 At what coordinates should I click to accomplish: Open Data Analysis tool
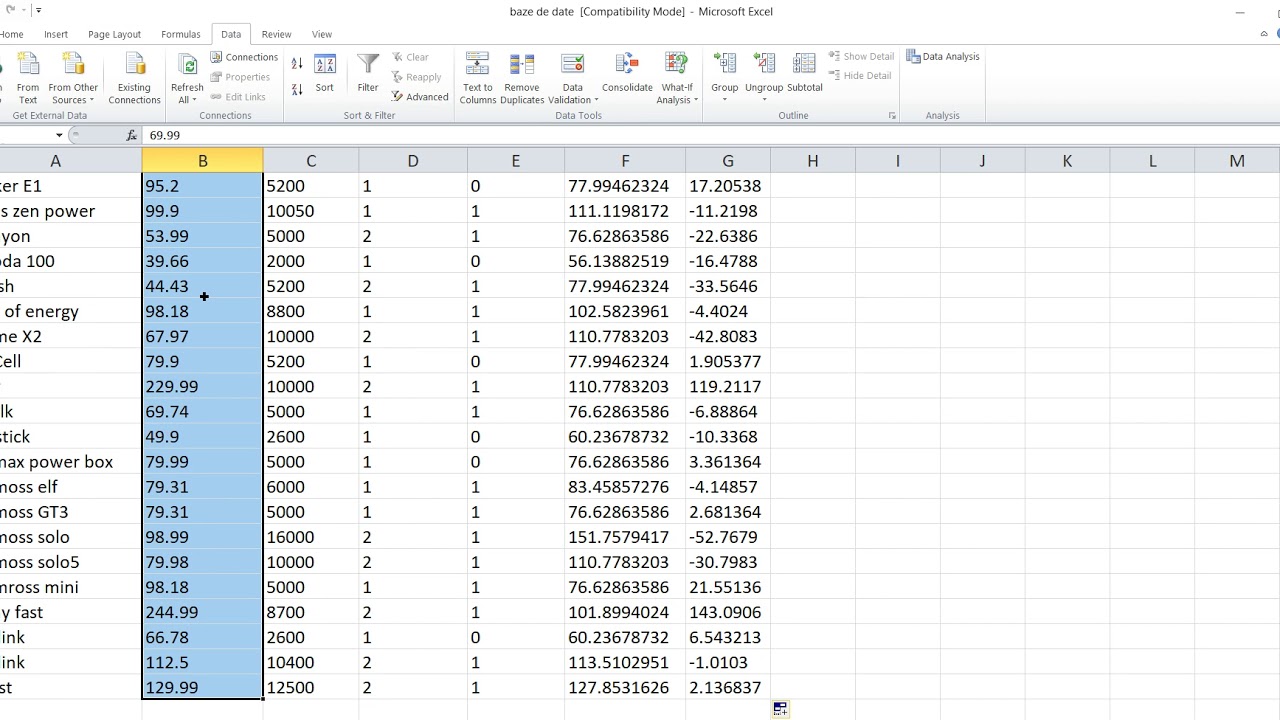click(x=943, y=57)
